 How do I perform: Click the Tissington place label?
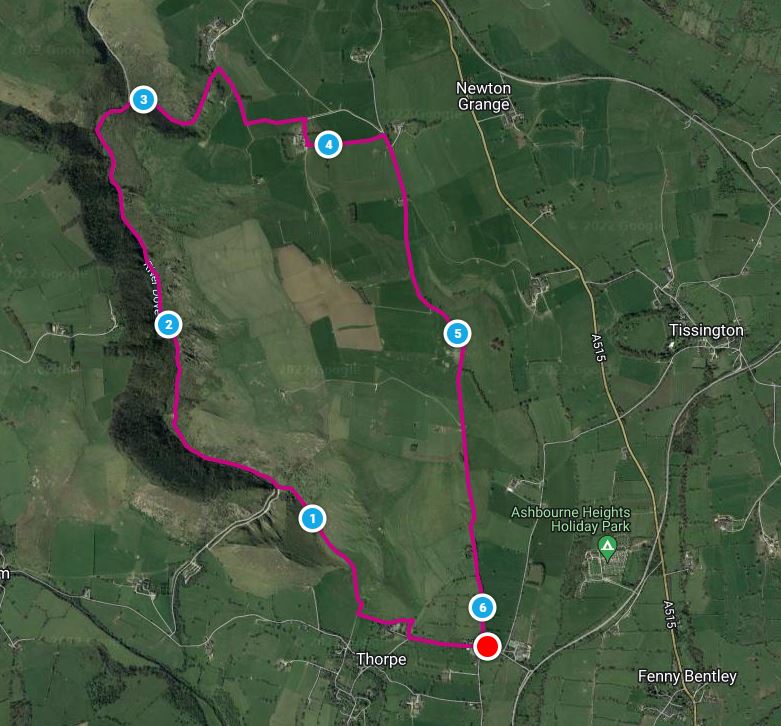tap(706, 330)
